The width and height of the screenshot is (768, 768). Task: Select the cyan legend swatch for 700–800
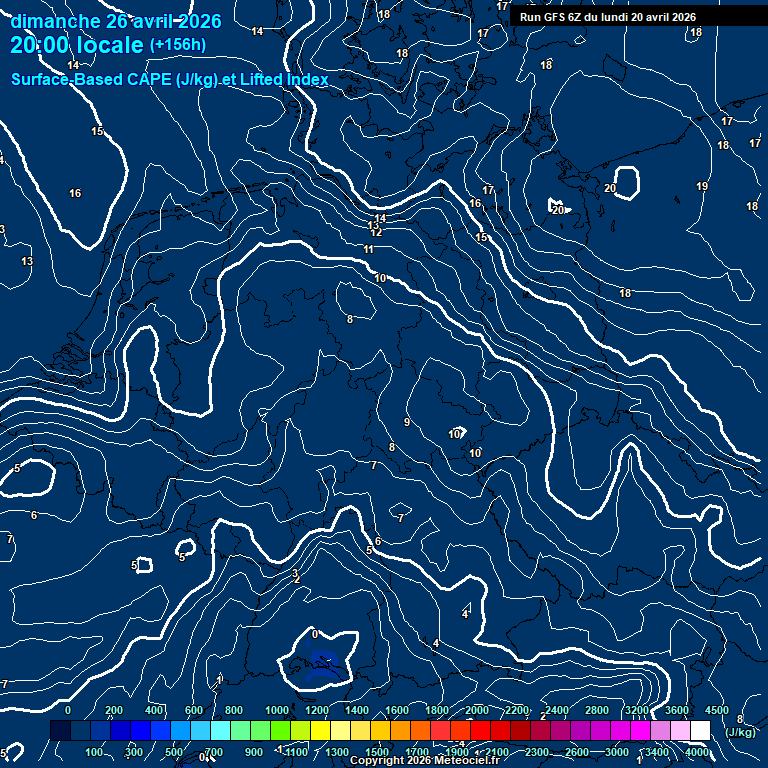pyautogui.click(x=220, y=730)
